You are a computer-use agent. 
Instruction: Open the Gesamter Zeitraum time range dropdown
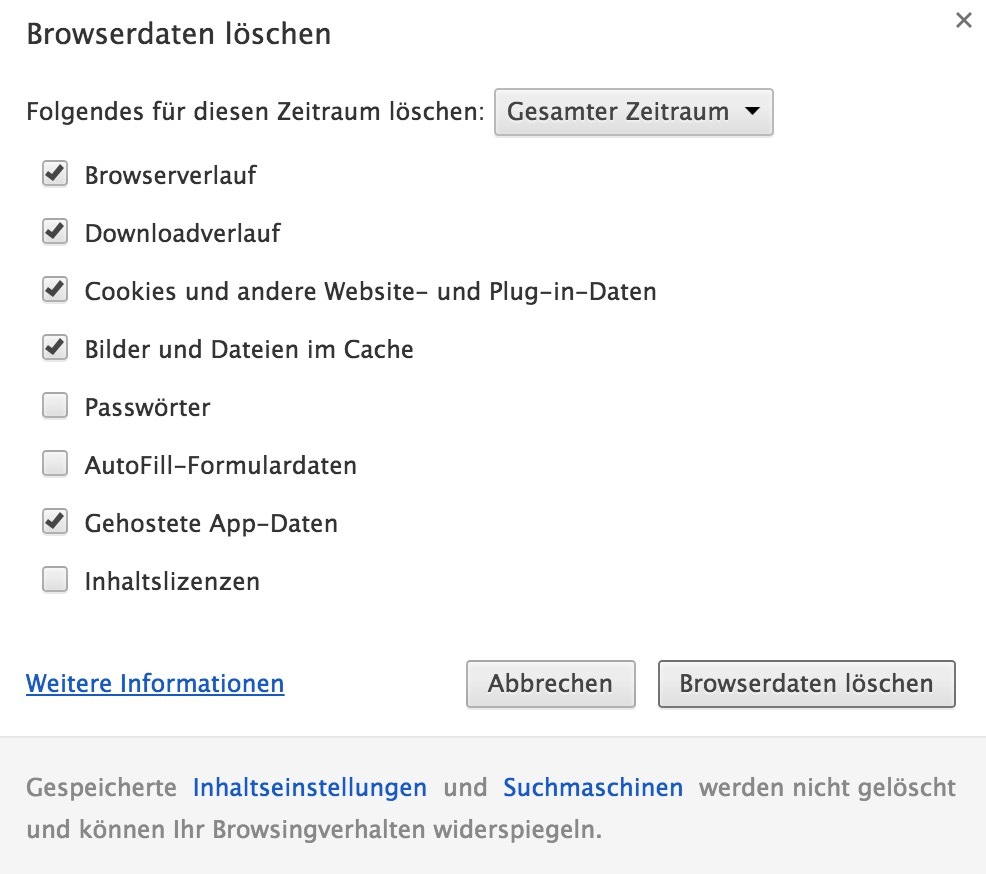tap(634, 112)
